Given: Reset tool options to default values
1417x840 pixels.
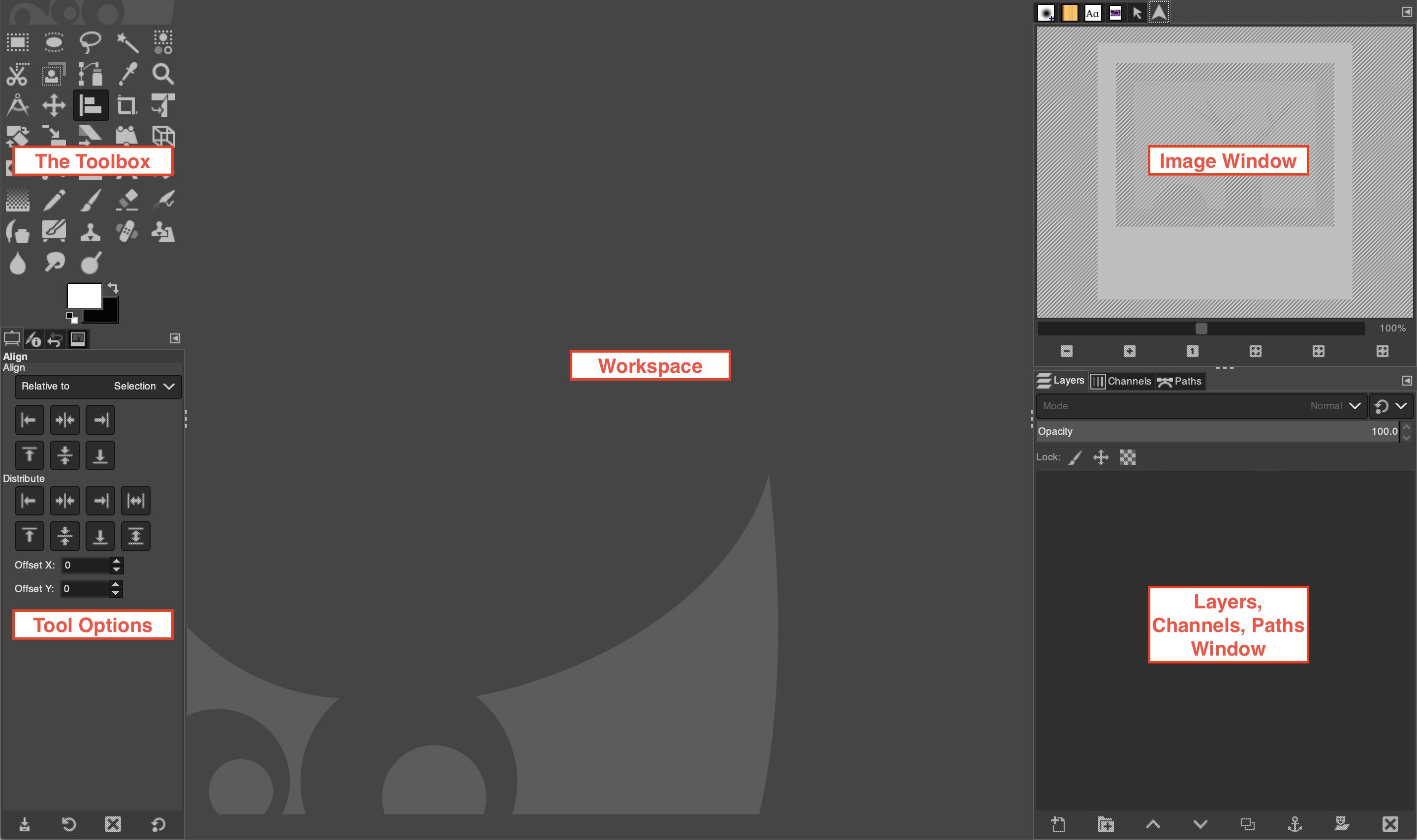Looking at the screenshot, I should click(159, 825).
